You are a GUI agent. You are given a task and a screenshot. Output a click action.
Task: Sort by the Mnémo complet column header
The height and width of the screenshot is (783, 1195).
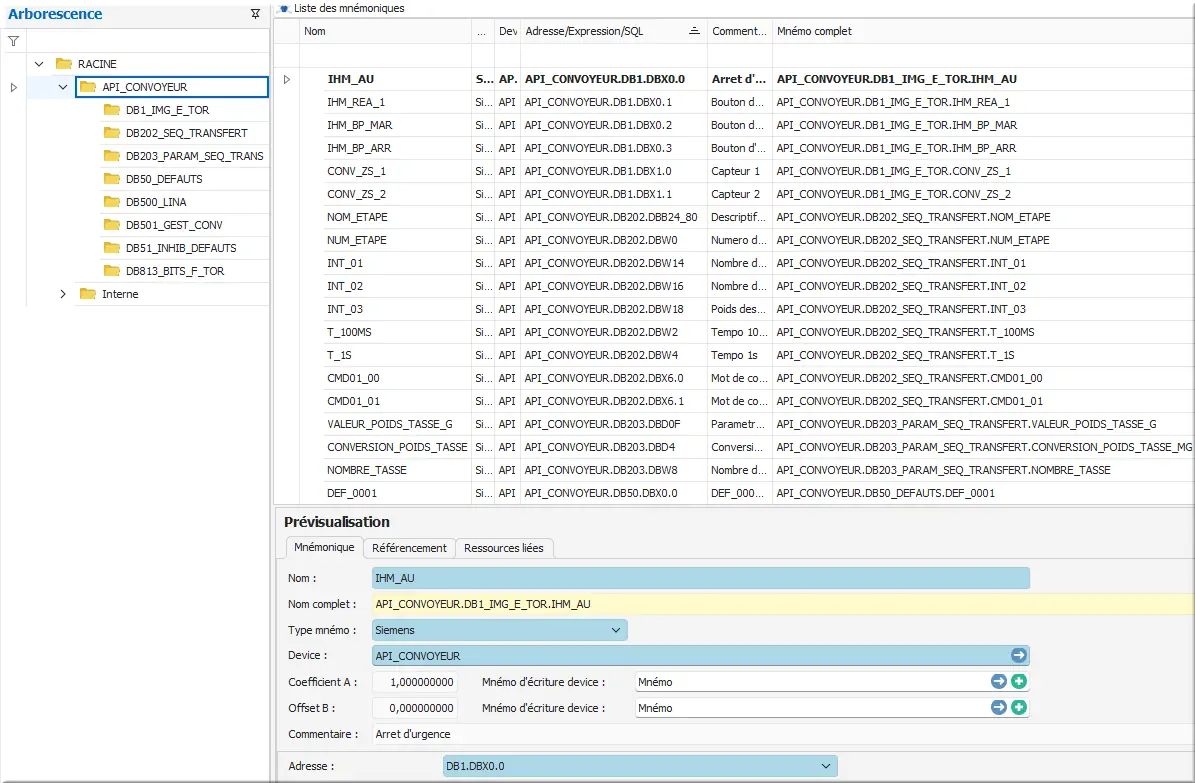coord(982,31)
